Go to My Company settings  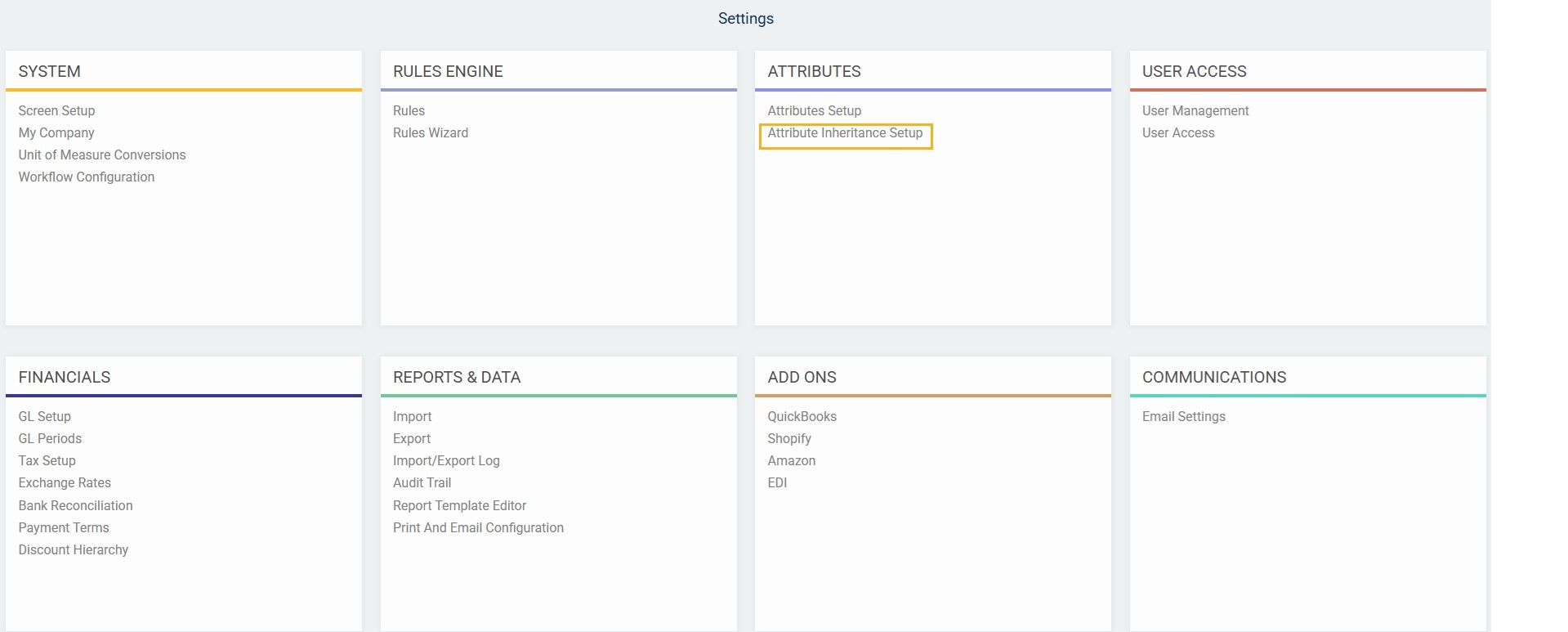tap(56, 132)
